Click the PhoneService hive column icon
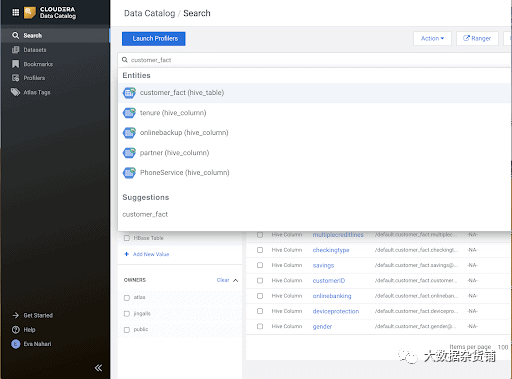 (x=129, y=173)
